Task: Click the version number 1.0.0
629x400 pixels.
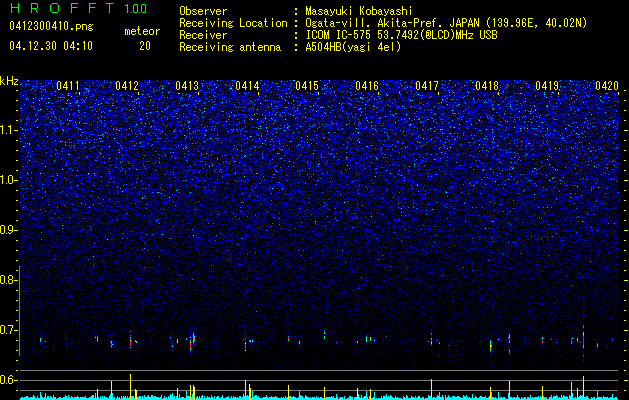Action: click(136, 9)
